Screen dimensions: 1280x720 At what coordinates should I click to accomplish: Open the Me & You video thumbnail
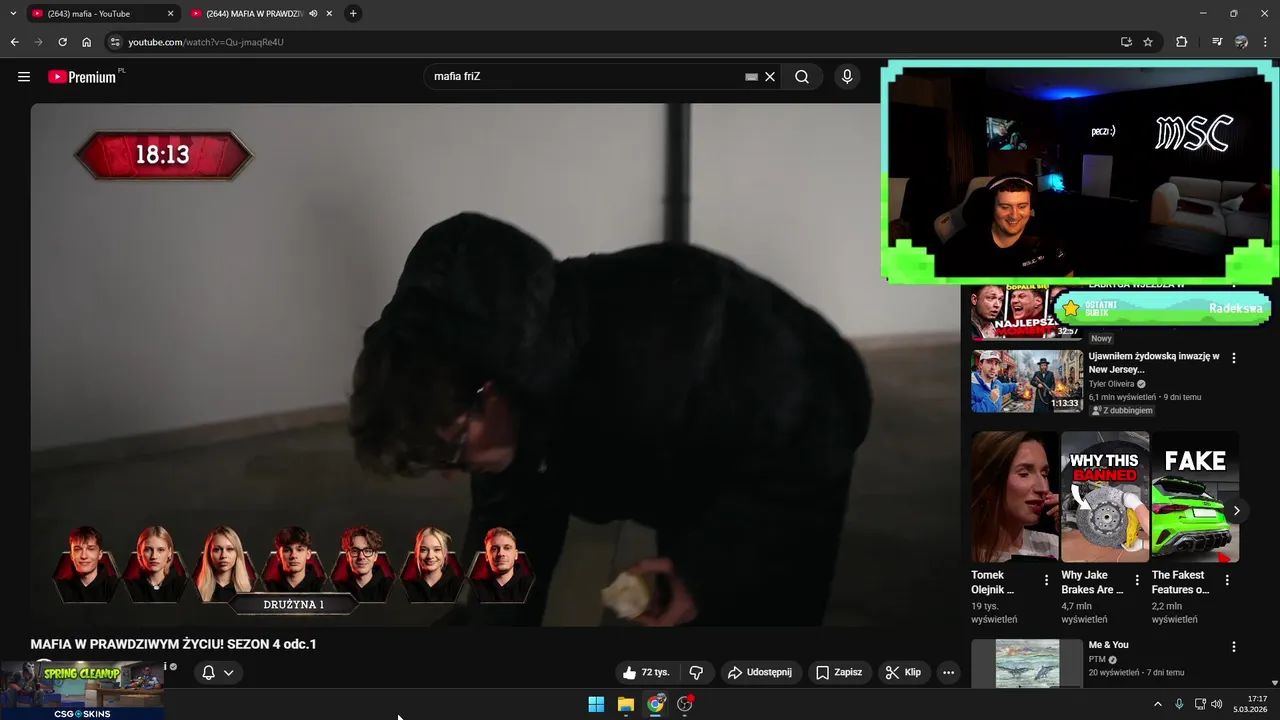click(1027, 663)
